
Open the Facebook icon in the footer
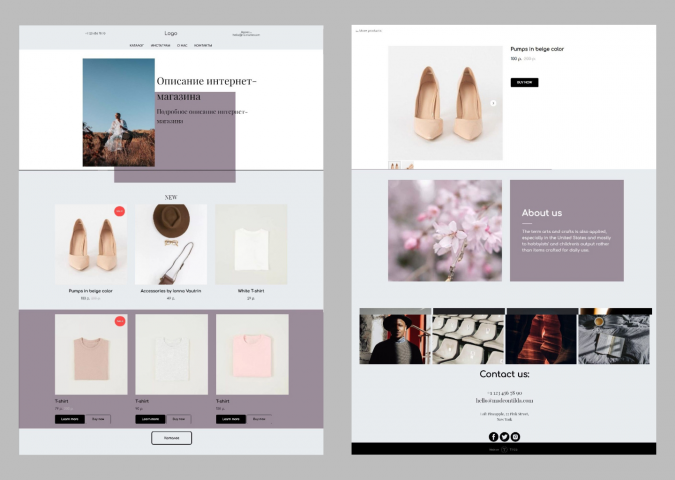tap(493, 437)
